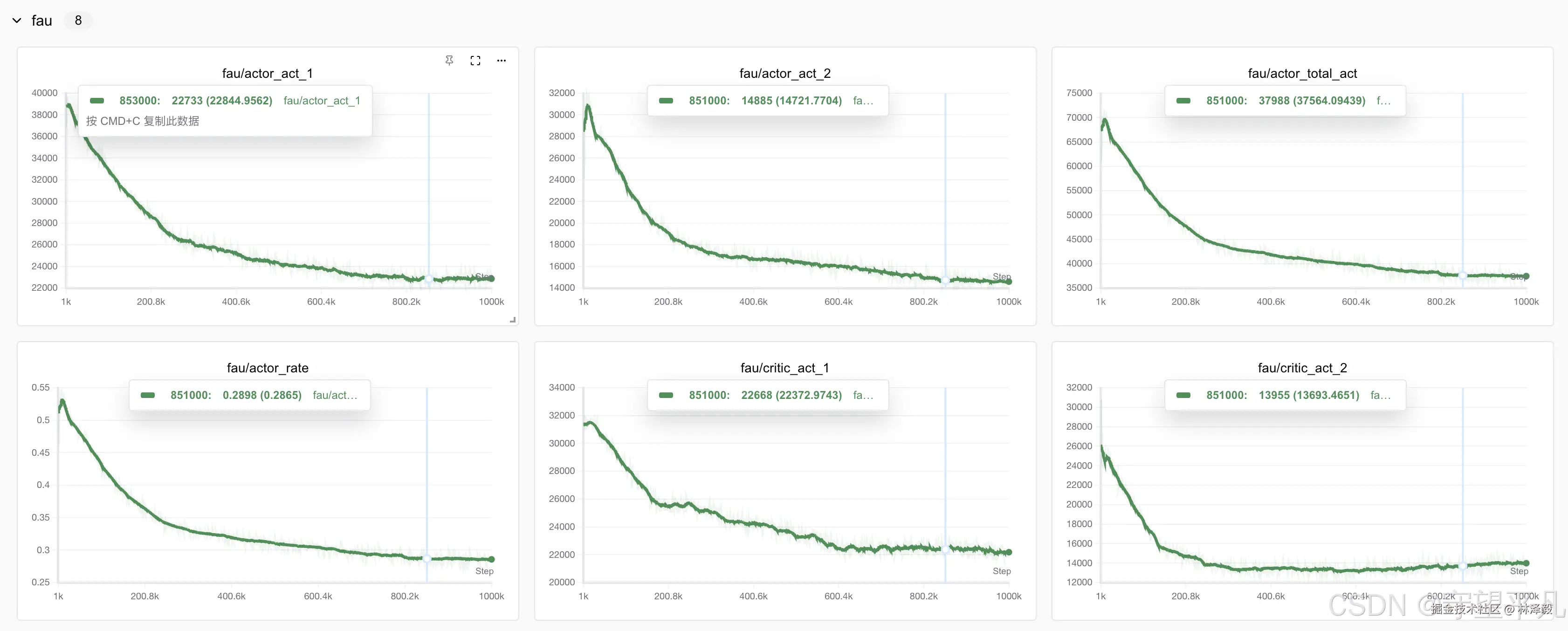The image size is (1568, 631).
Task: Click hovered data marker on actor_act_2 curve
Action: click(945, 280)
